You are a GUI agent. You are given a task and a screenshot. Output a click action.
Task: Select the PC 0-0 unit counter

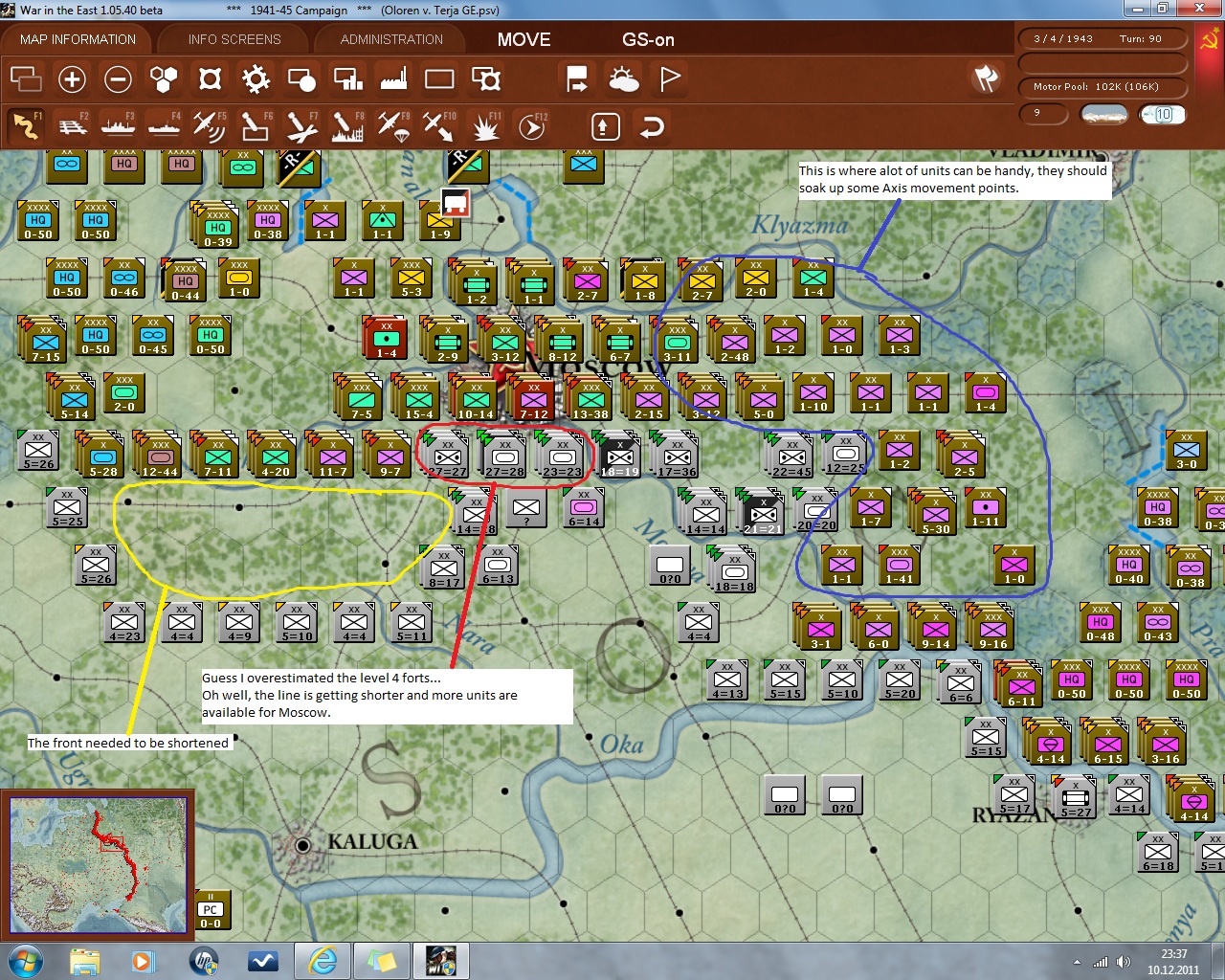click(x=211, y=910)
